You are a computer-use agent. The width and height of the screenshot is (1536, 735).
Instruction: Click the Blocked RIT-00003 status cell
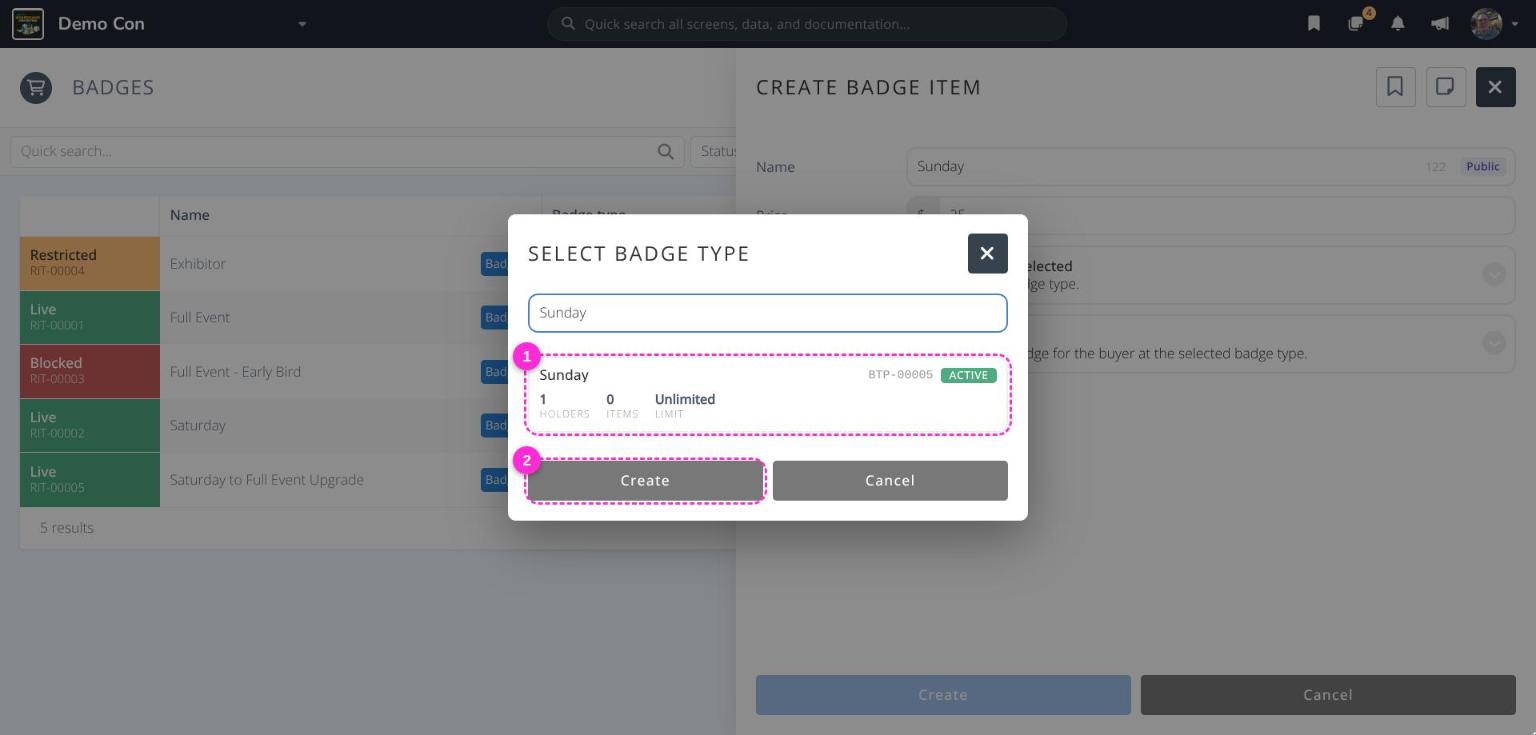[x=90, y=372]
